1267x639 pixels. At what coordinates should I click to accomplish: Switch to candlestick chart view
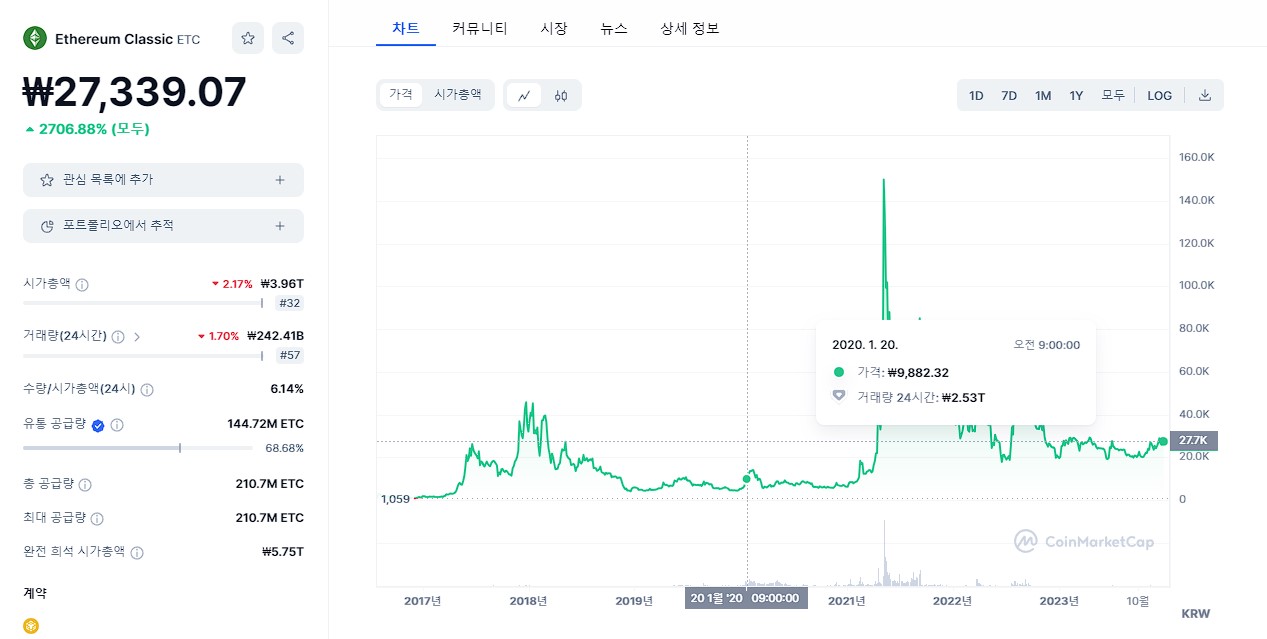coord(560,95)
